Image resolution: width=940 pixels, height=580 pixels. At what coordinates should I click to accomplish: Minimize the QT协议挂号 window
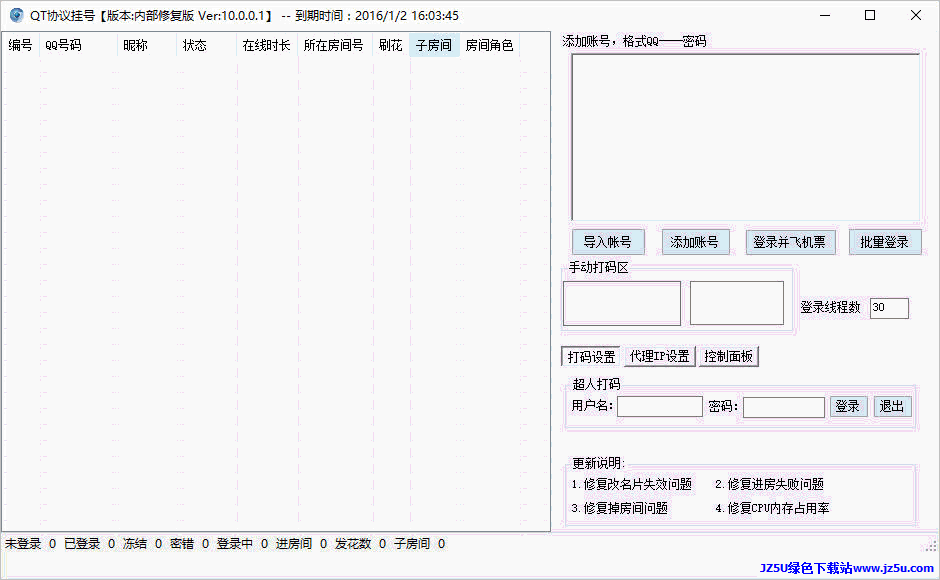825,15
